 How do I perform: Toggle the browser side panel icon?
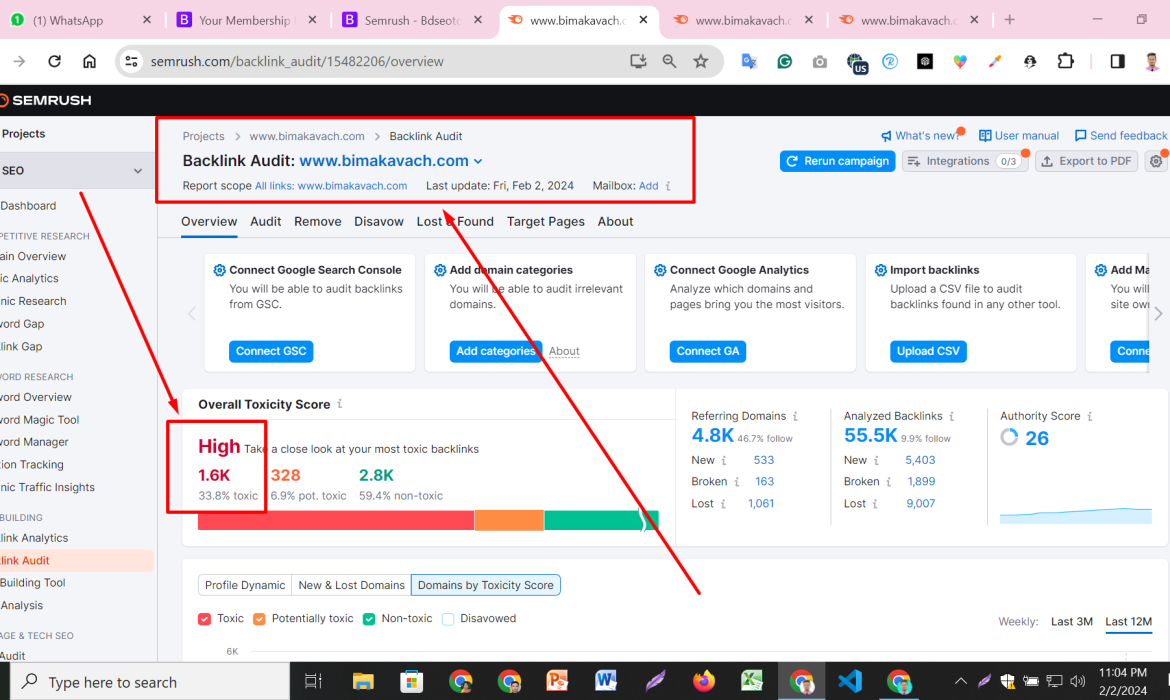pos(1117,61)
